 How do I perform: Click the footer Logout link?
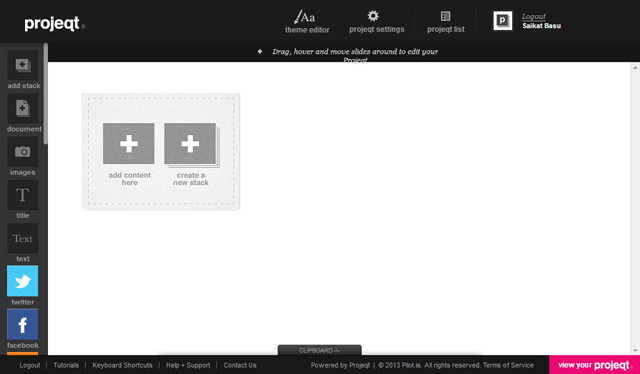[30, 365]
